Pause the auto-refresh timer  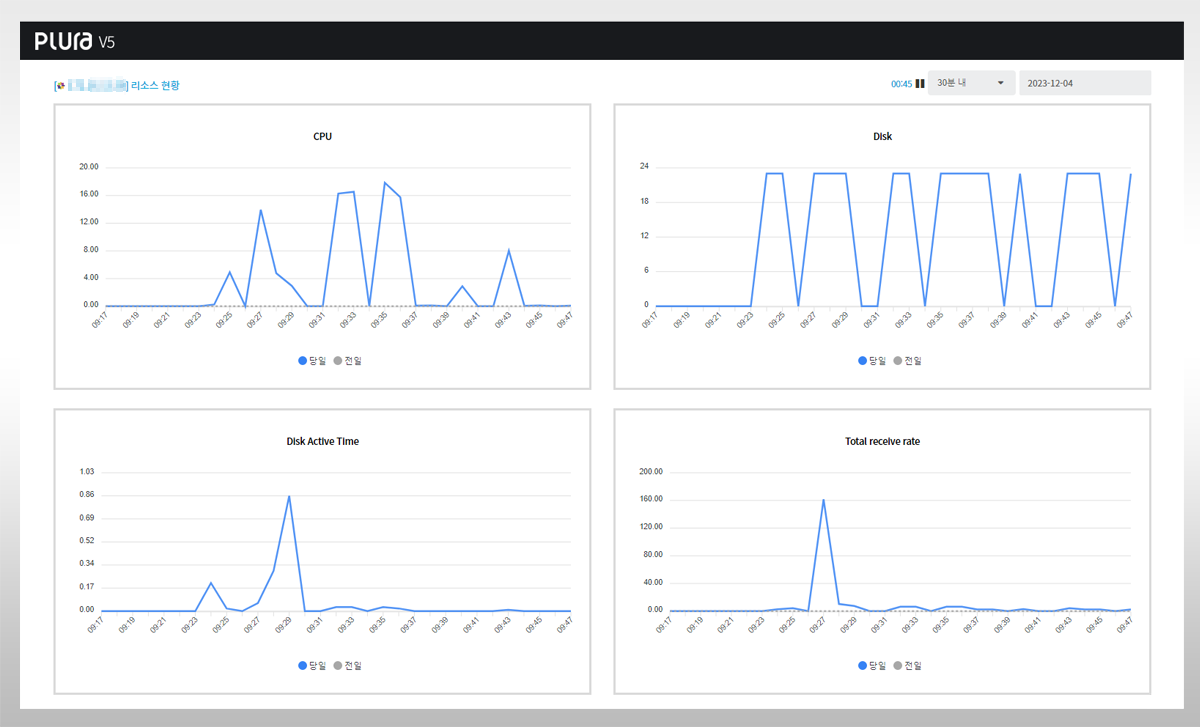[920, 84]
